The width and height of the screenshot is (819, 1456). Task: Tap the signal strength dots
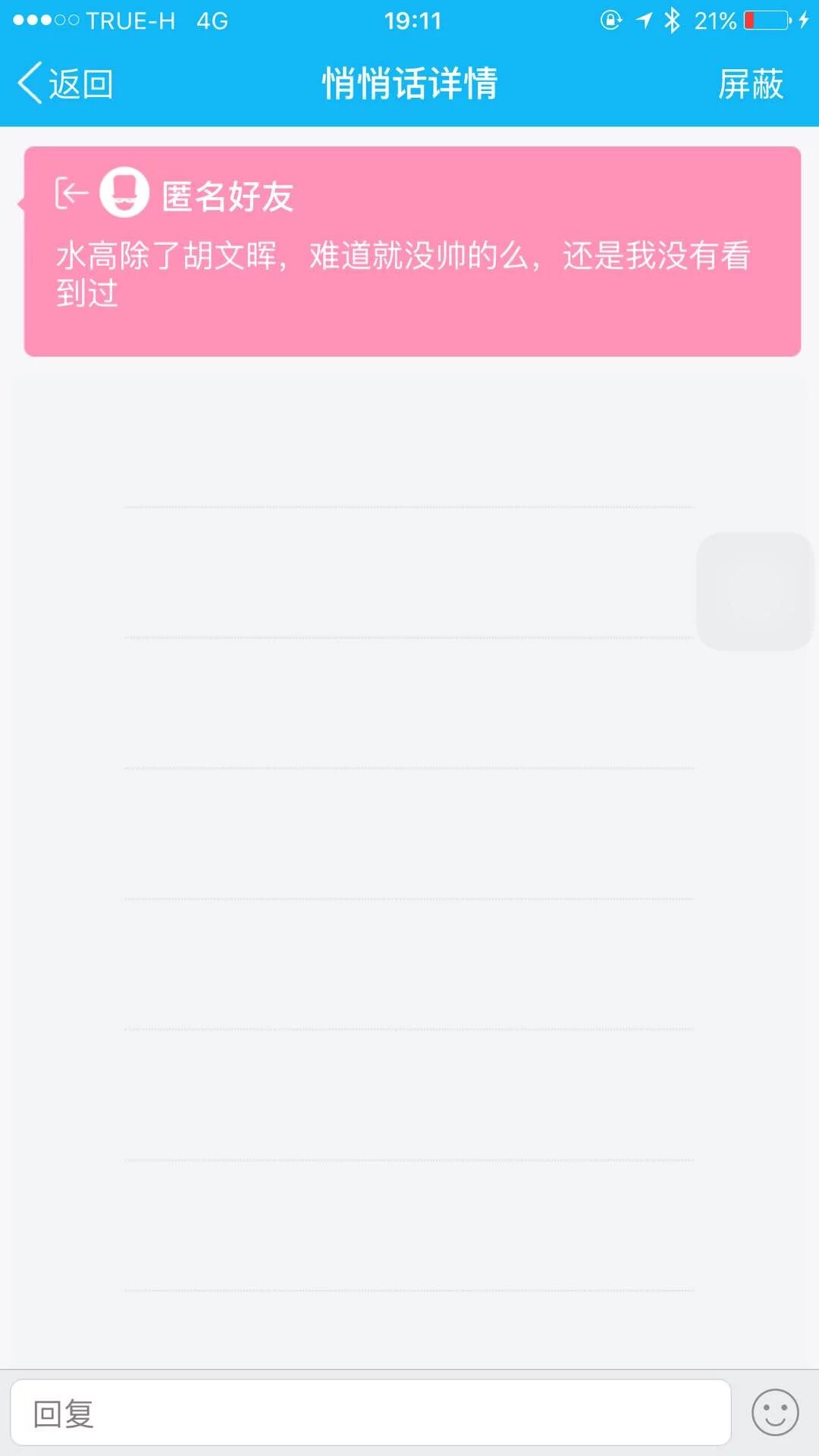point(45,20)
